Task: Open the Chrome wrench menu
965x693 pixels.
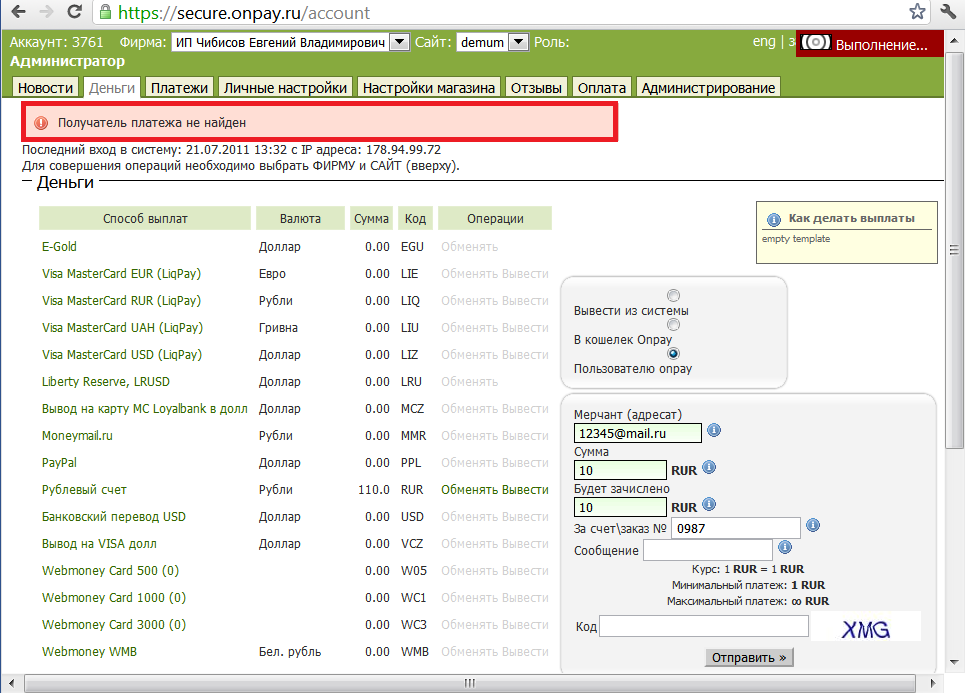Action: [x=948, y=13]
